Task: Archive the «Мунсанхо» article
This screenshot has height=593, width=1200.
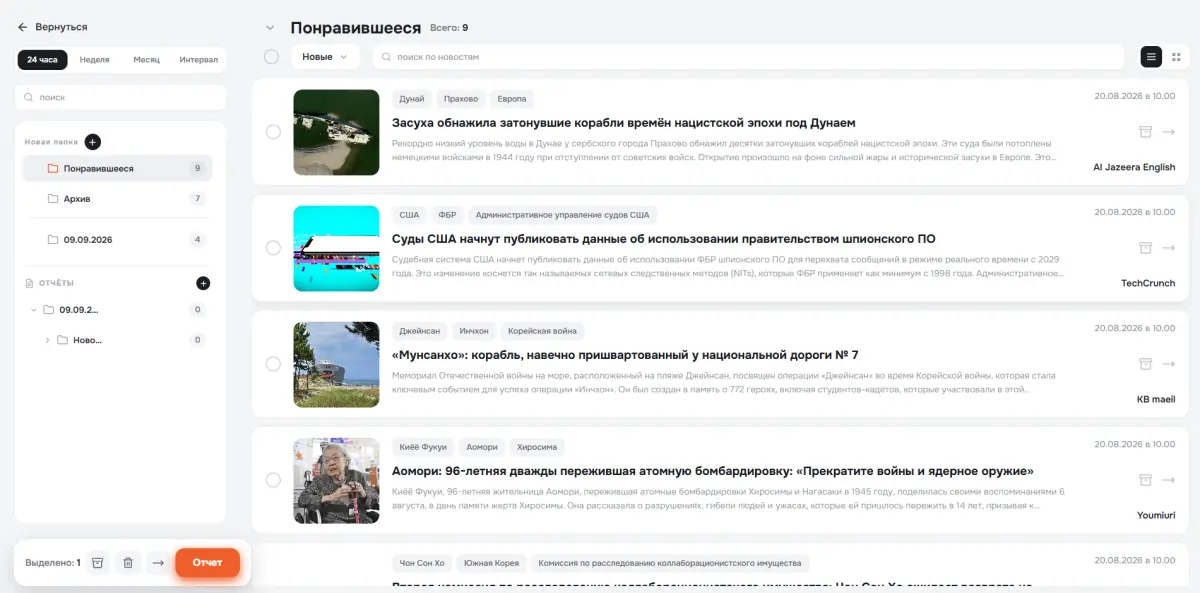Action: [x=1145, y=364]
